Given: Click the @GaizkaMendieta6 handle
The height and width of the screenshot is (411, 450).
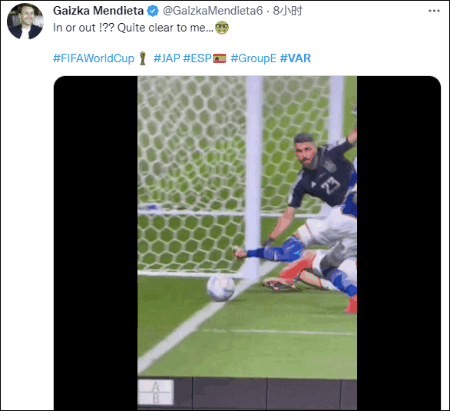Looking at the screenshot, I should [x=213, y=11].
